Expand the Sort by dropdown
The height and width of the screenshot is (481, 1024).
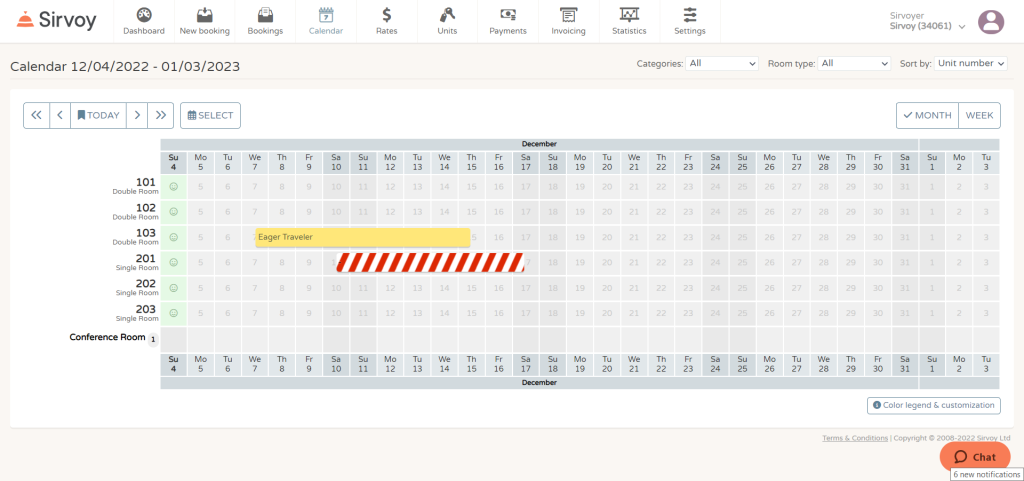[970, 63]
